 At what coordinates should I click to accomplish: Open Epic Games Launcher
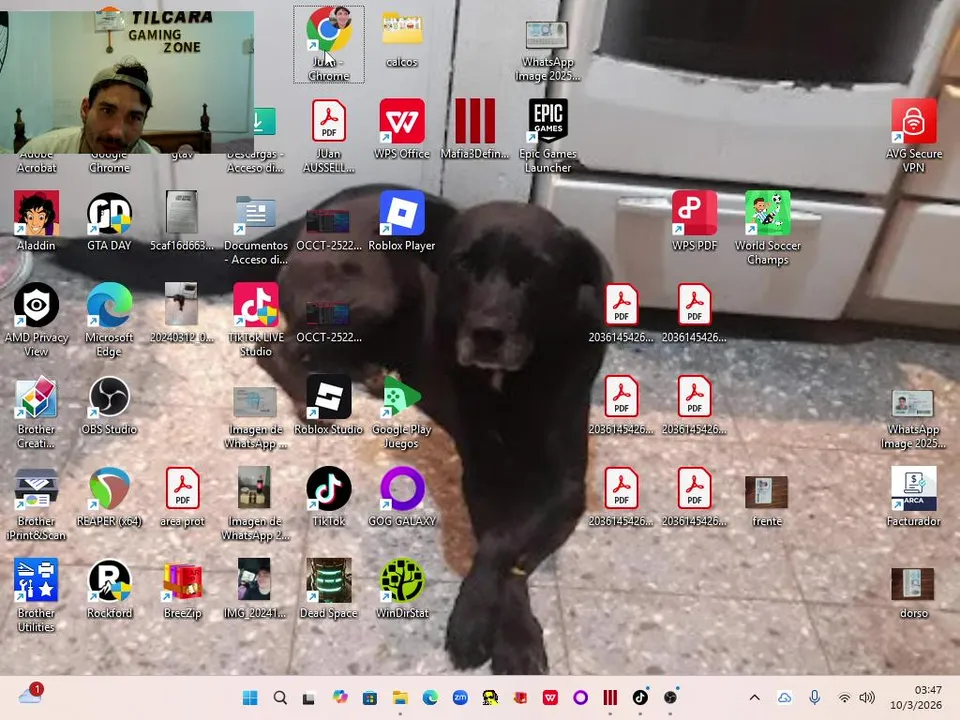tap(548, 135)
